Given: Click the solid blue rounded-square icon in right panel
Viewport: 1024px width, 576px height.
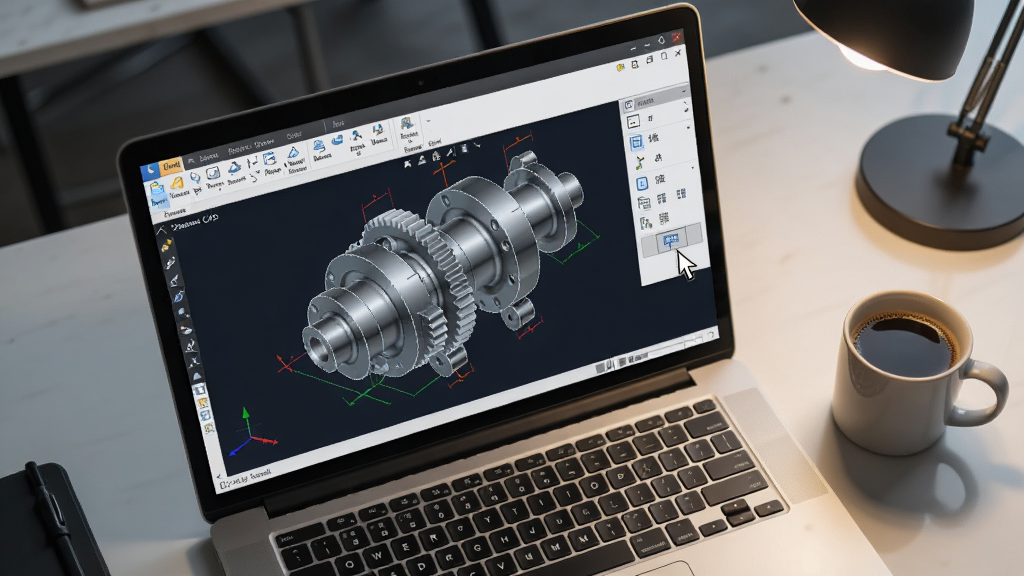Looking at the screenshot, I should point(642,184).
